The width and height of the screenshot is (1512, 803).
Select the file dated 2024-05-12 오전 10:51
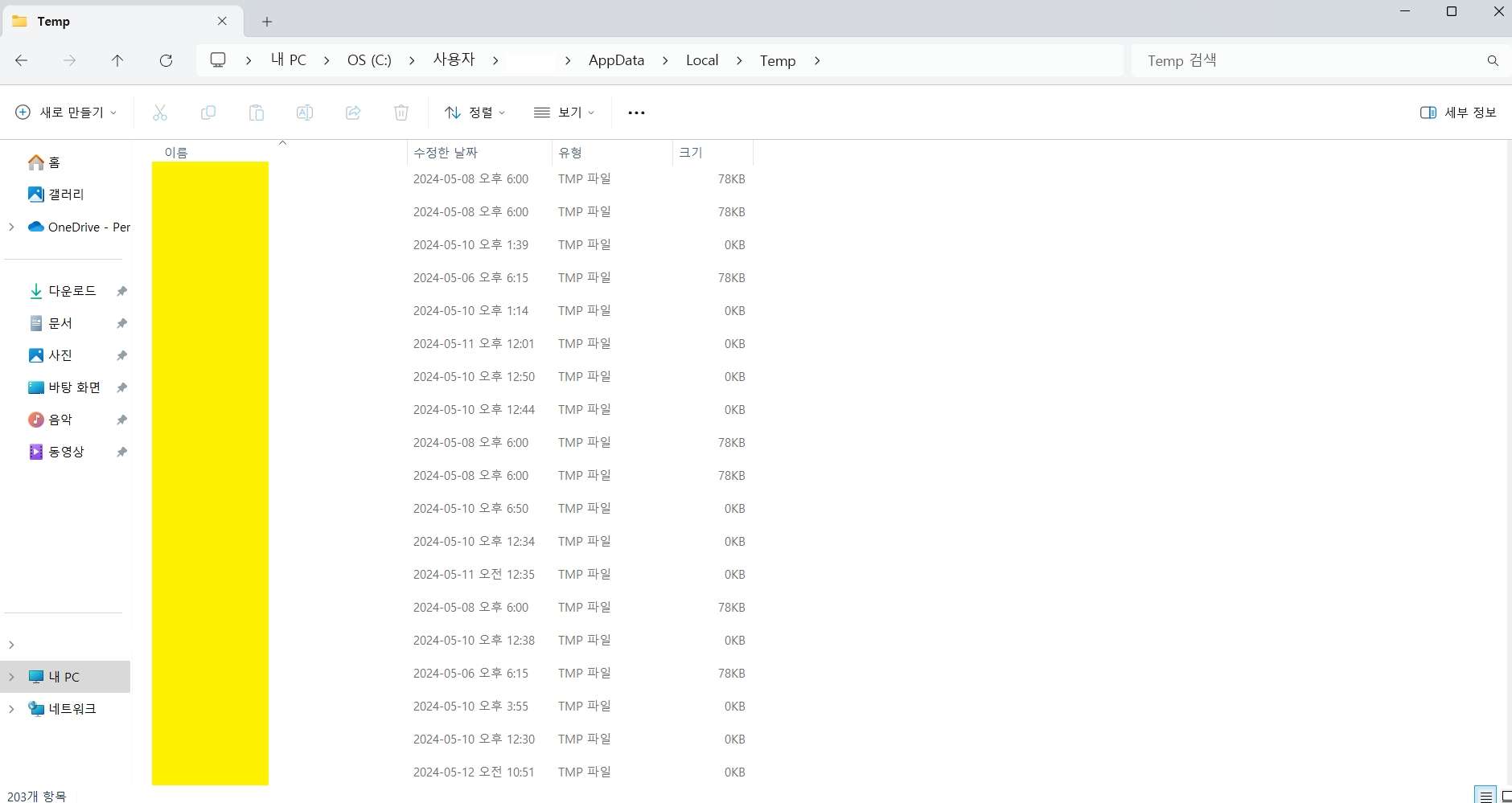[x=452, y=772]
